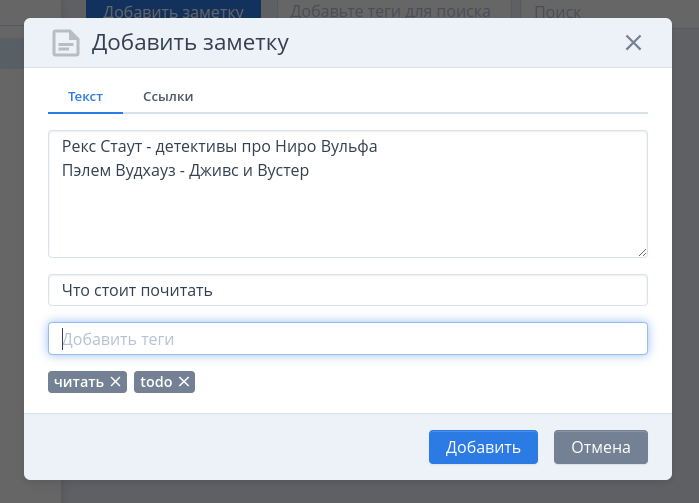Click the Добавить теги input field
The width and height of the screenshot is (699, 503).
coord(348,339)
